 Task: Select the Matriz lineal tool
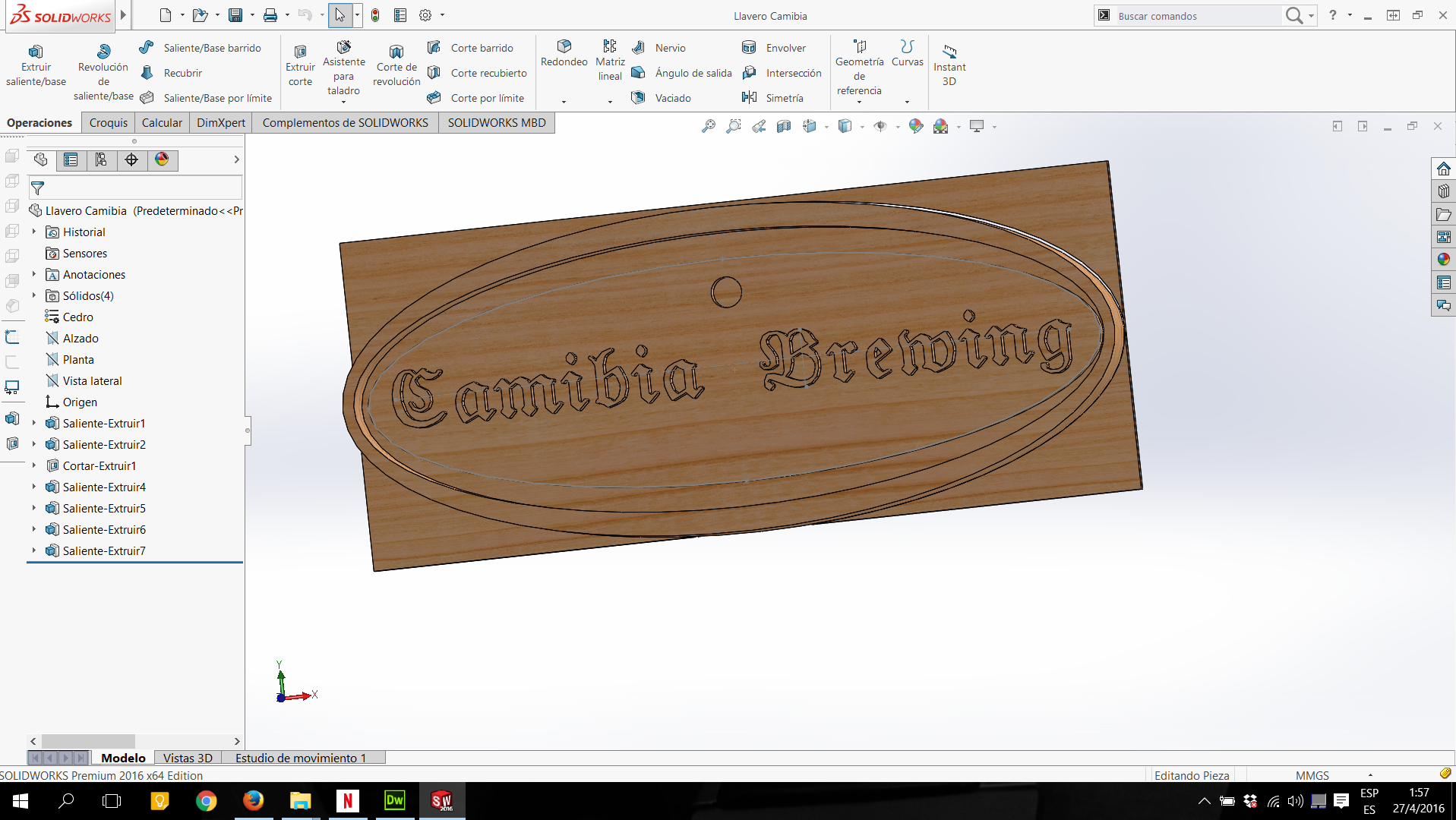tap(610, 60)
